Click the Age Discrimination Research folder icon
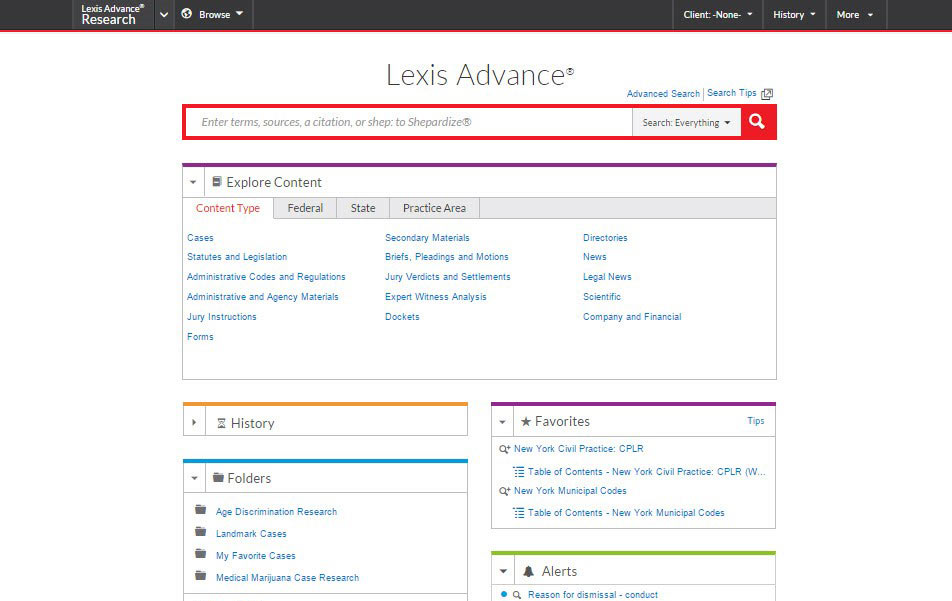This screenshot has width=952, height=601. coord(201,510)
